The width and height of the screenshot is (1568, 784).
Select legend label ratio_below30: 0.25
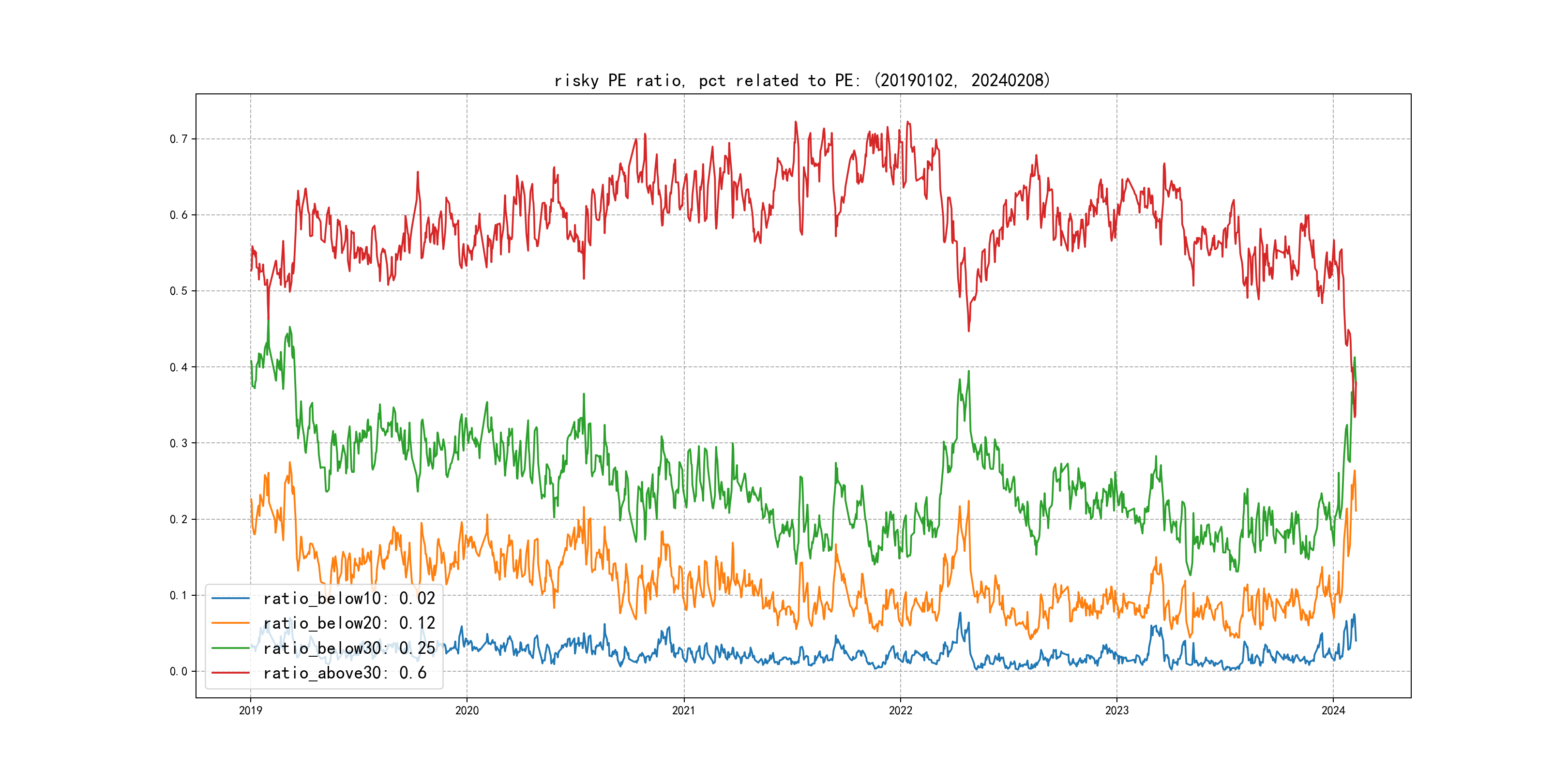(x=349, y=648)
